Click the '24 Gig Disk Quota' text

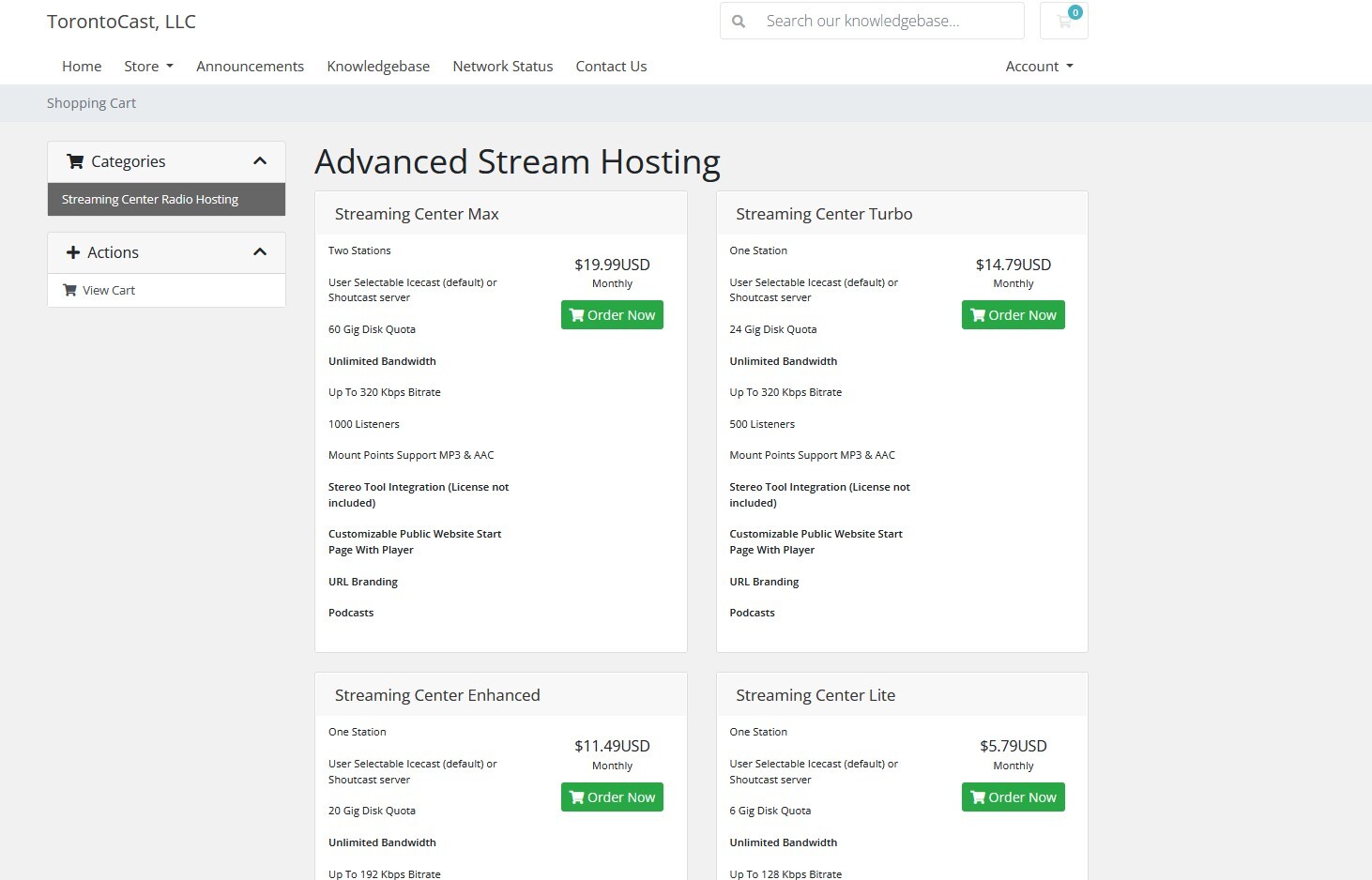tap(773, 329)
